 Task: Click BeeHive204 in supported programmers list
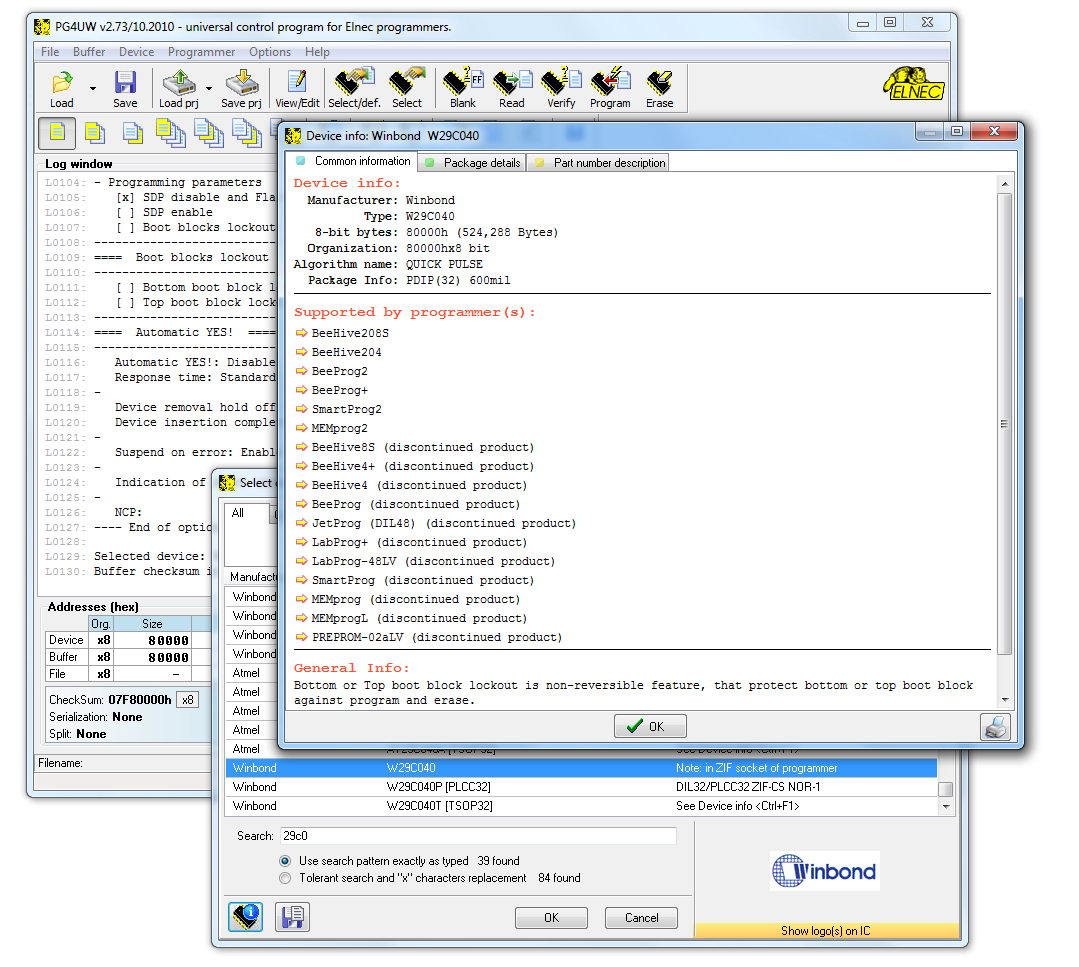coord(346,352)
